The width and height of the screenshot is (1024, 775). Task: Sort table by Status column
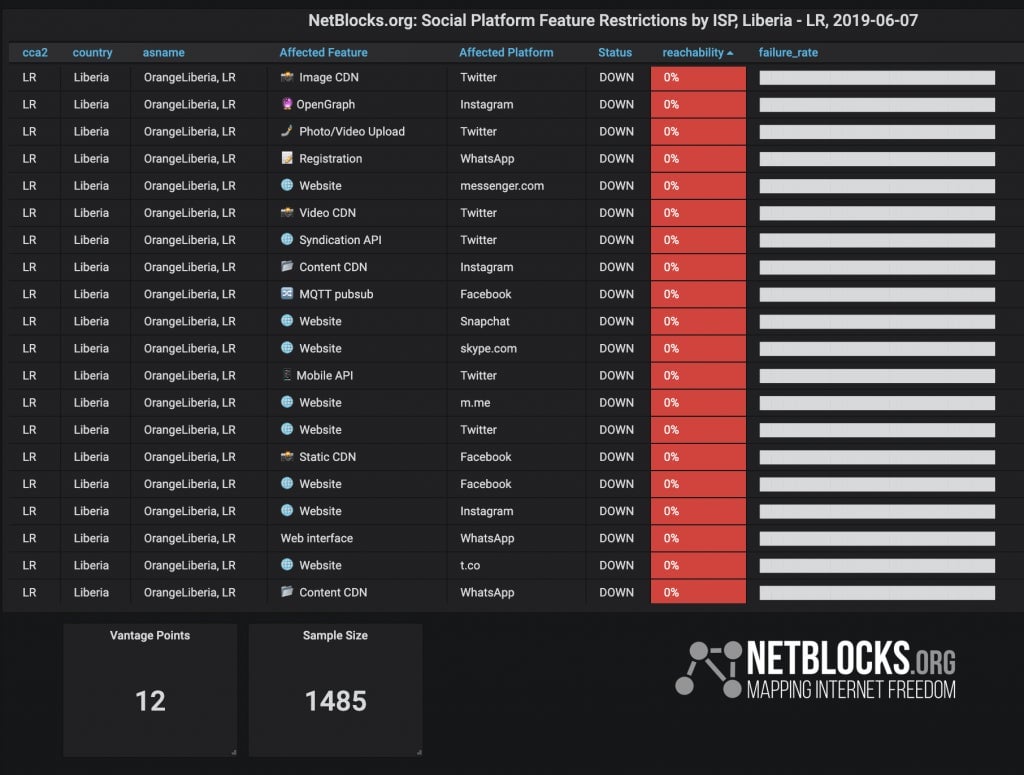[615, 52]
